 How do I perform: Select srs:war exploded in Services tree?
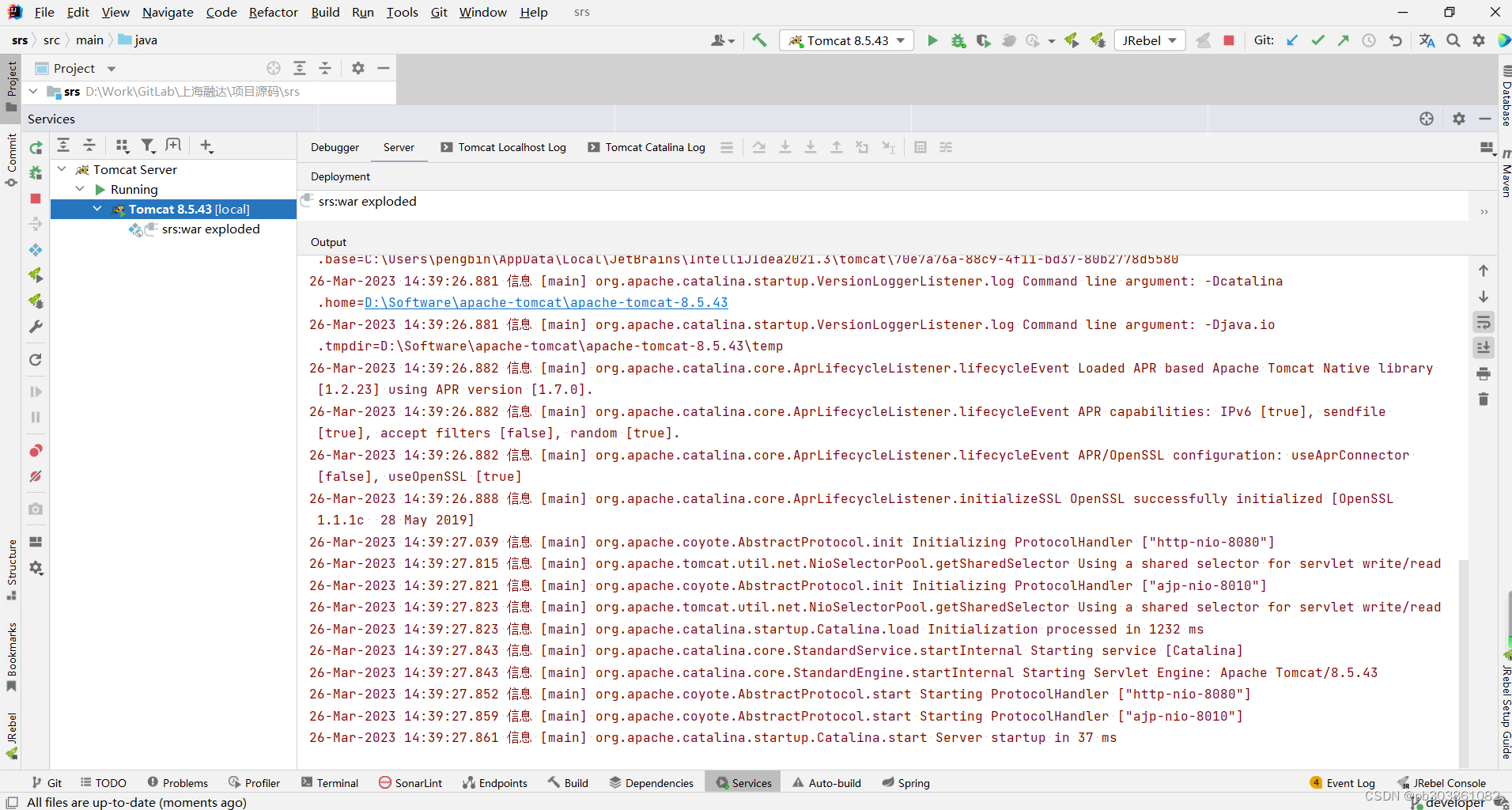click(x=210, y=229)
